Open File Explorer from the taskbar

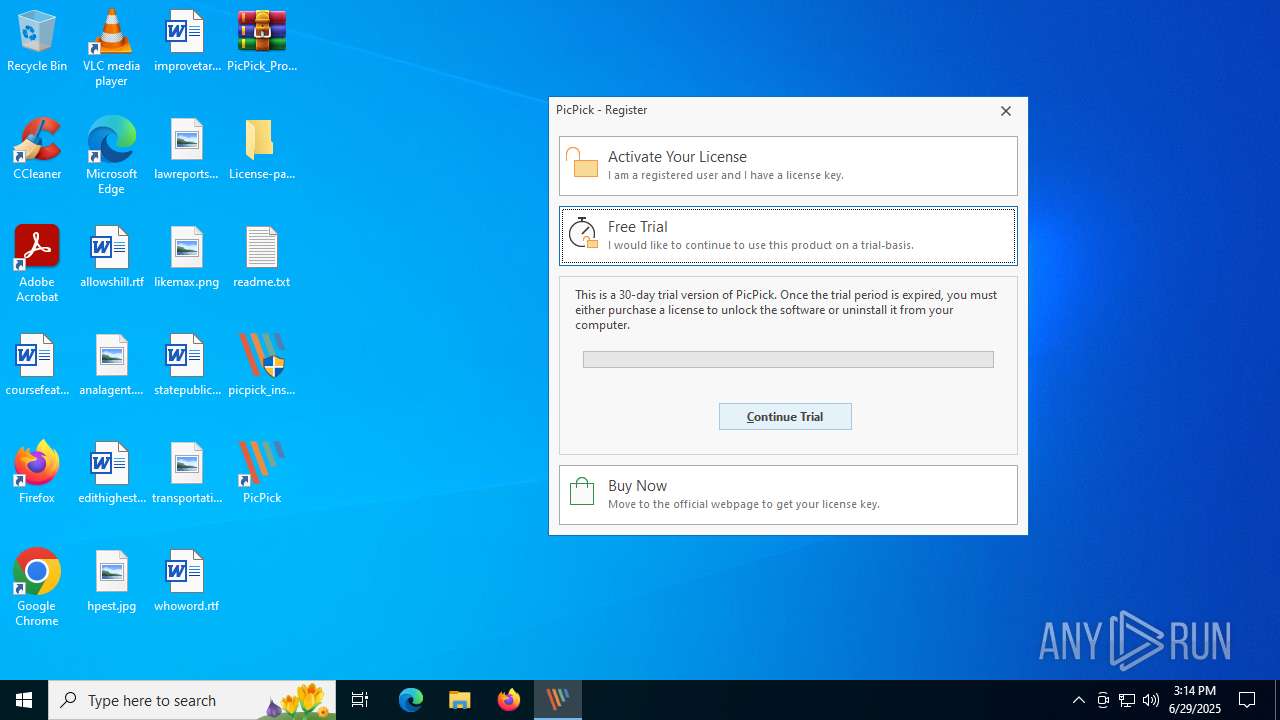click(x=460, y=700)
